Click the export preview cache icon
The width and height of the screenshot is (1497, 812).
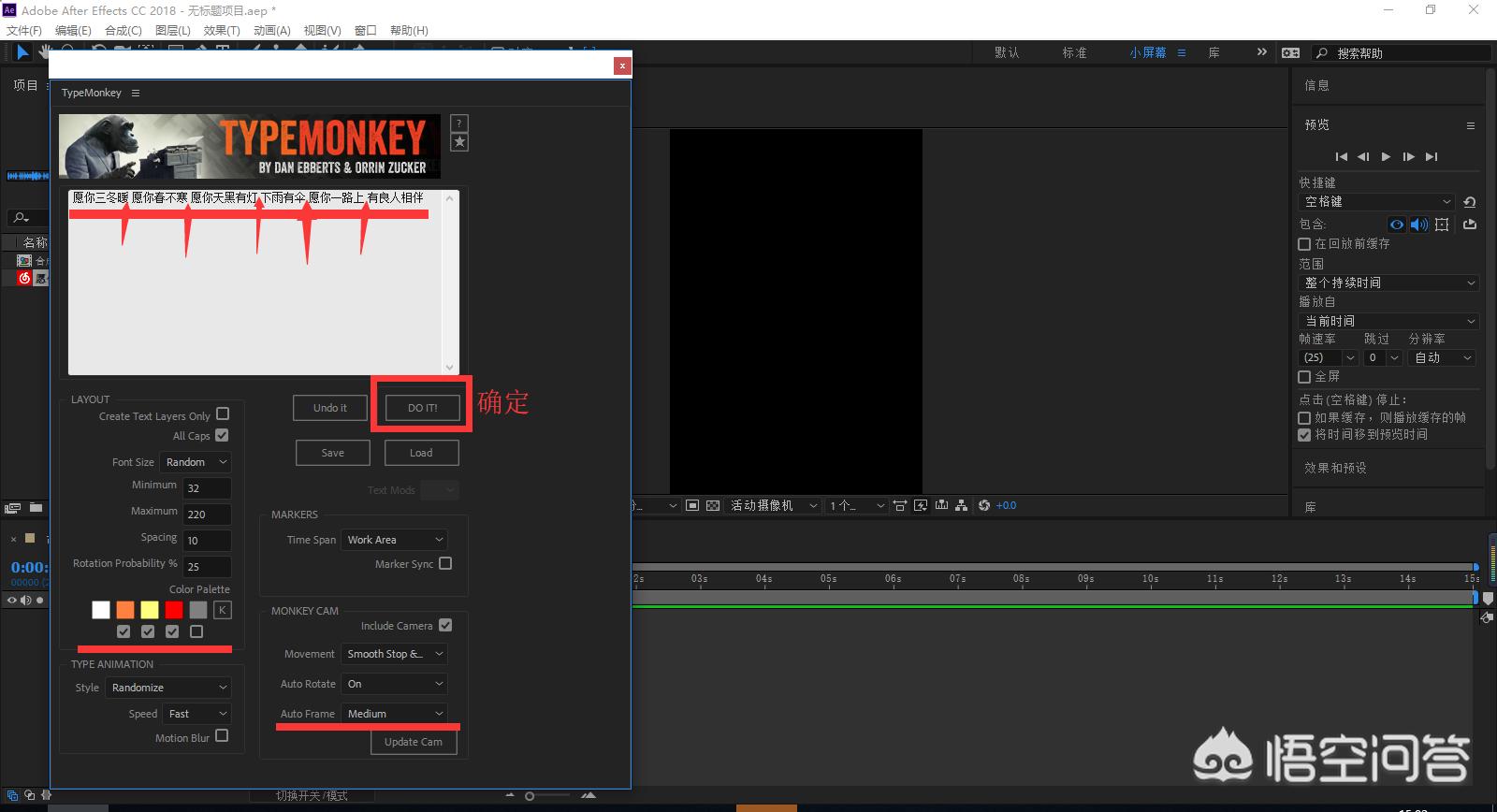tap(1470, 225)
